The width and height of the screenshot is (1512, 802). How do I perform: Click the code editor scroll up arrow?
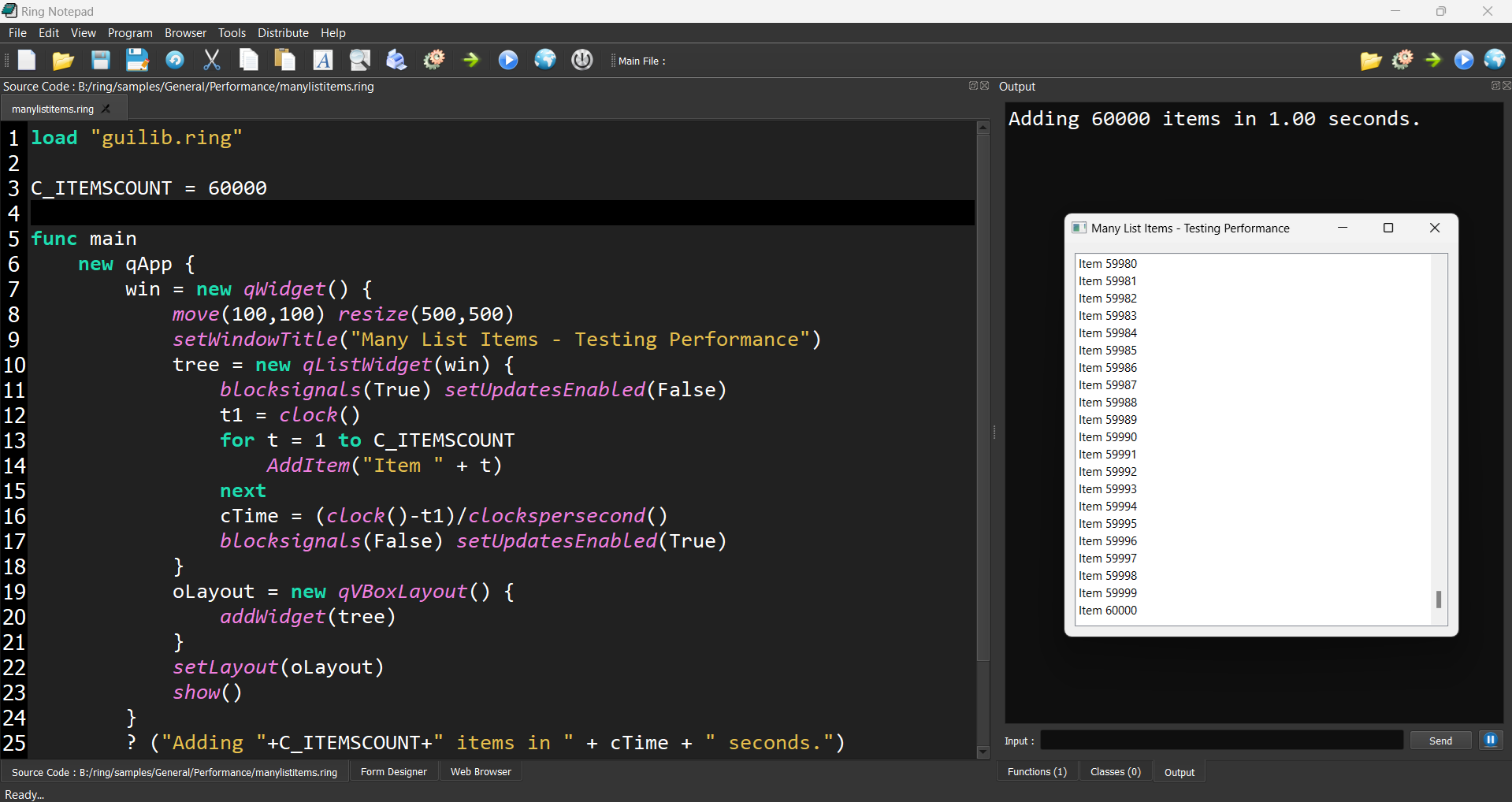point(983,128)
